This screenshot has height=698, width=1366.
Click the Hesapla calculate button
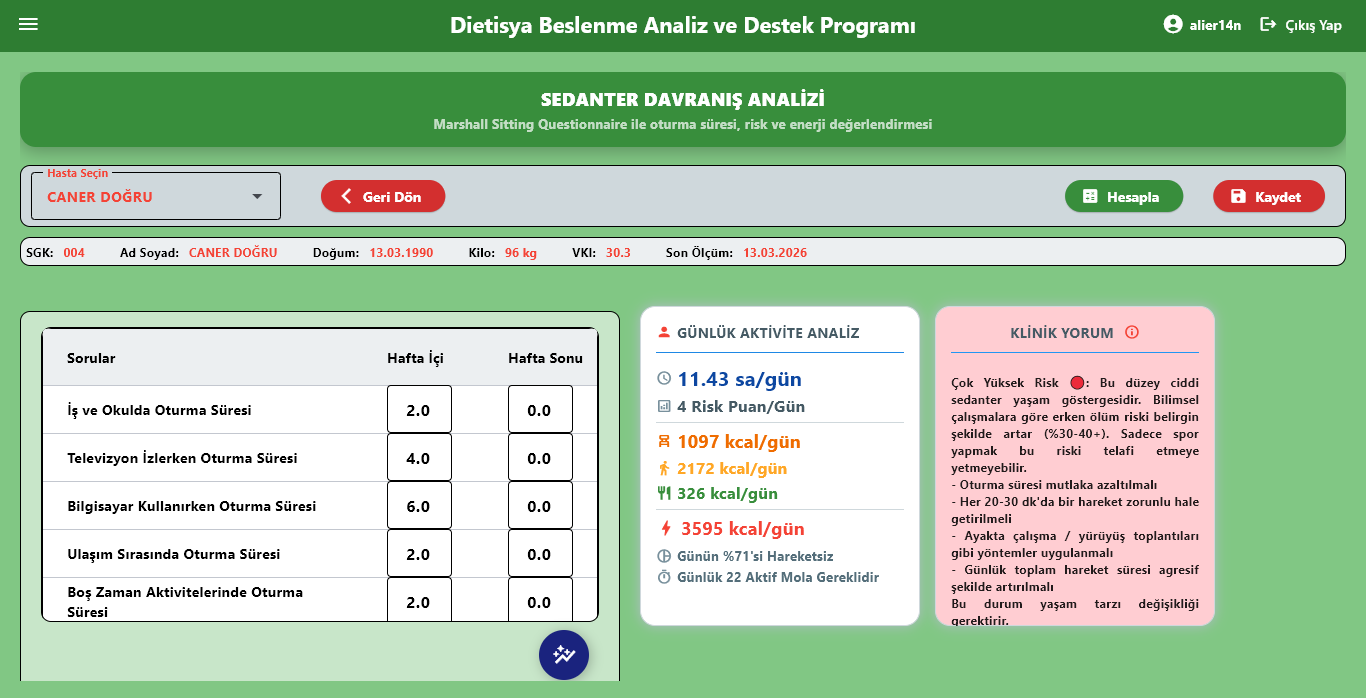point(1124,196)
